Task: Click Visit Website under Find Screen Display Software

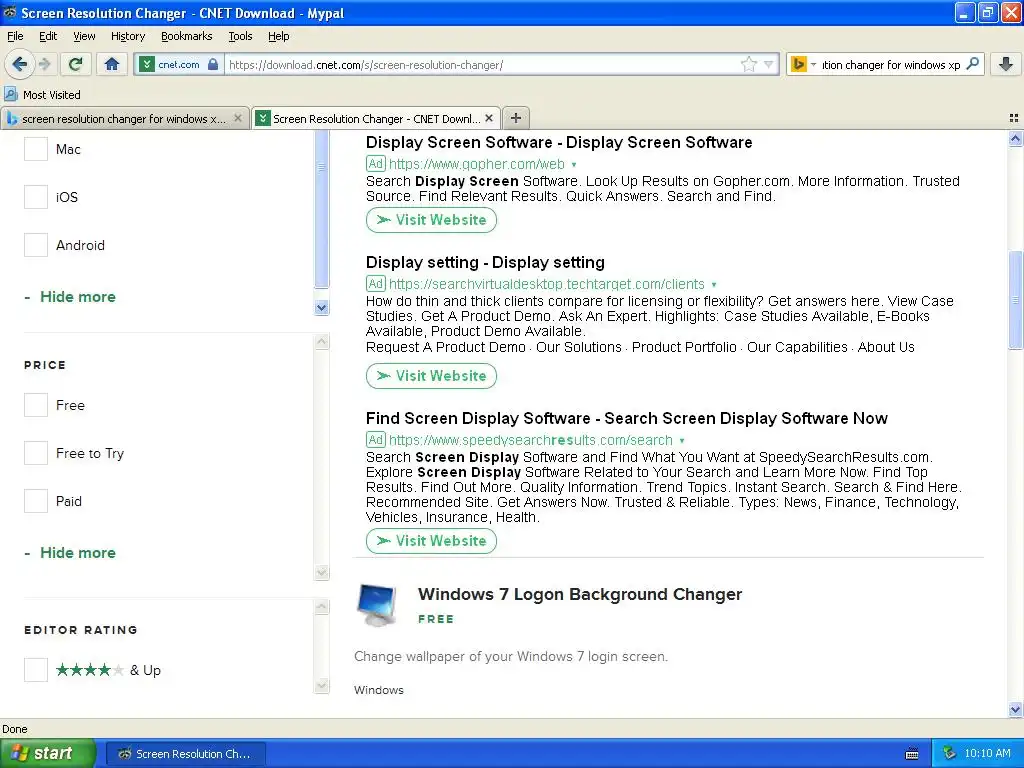Action: coord(431,541)
